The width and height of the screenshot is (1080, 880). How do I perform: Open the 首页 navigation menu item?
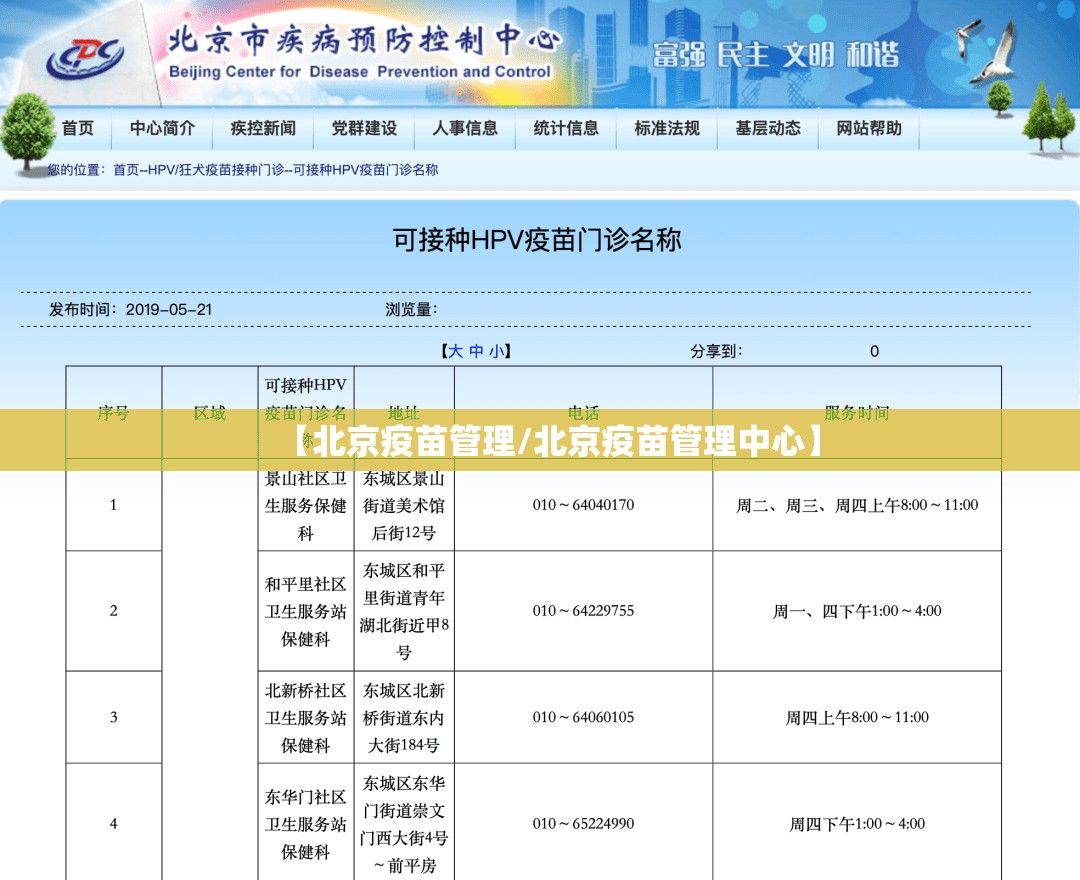click(x=78, y=128)
